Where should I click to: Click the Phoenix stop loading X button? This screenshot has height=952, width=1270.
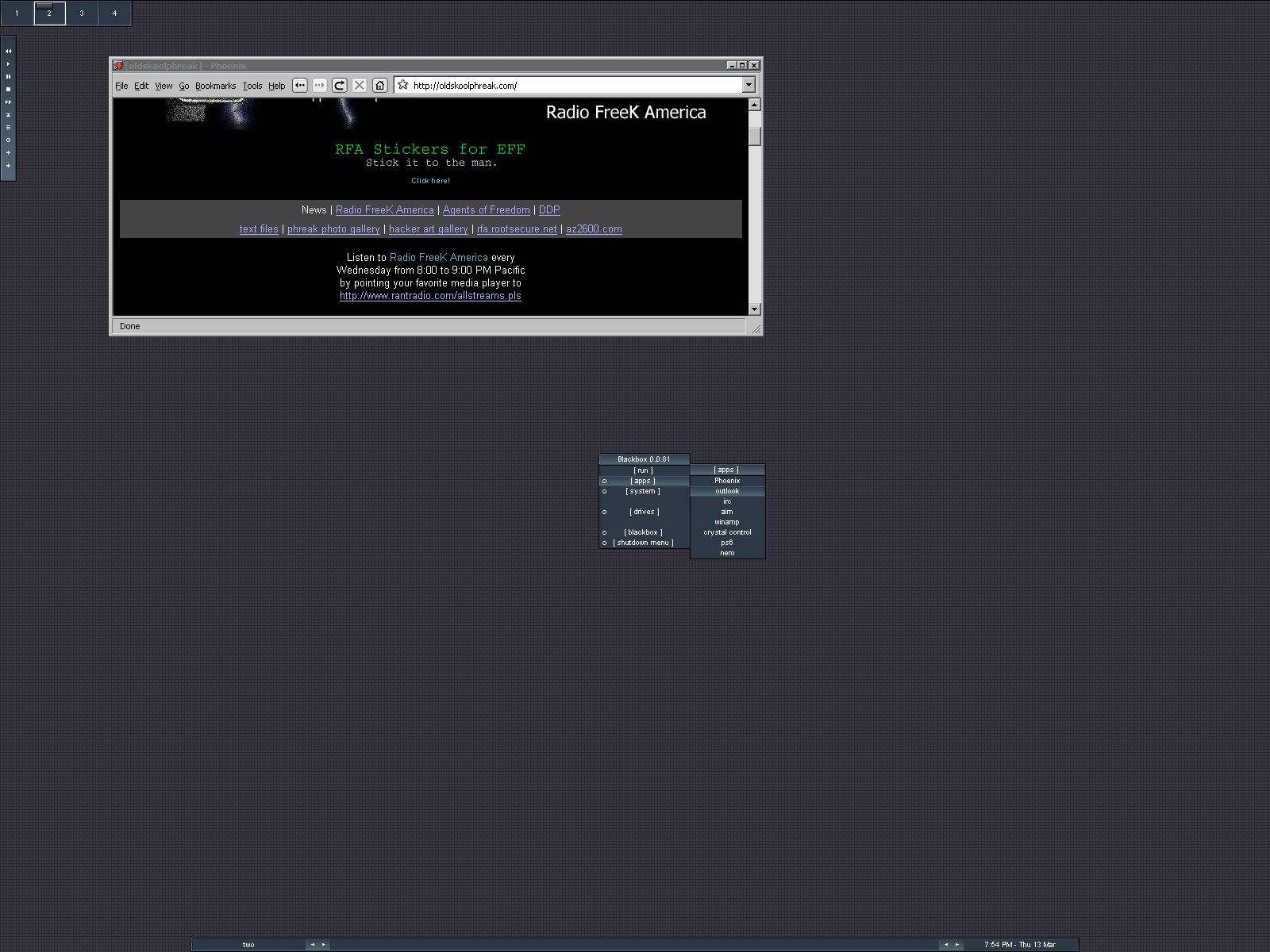(x=359, y=85)
